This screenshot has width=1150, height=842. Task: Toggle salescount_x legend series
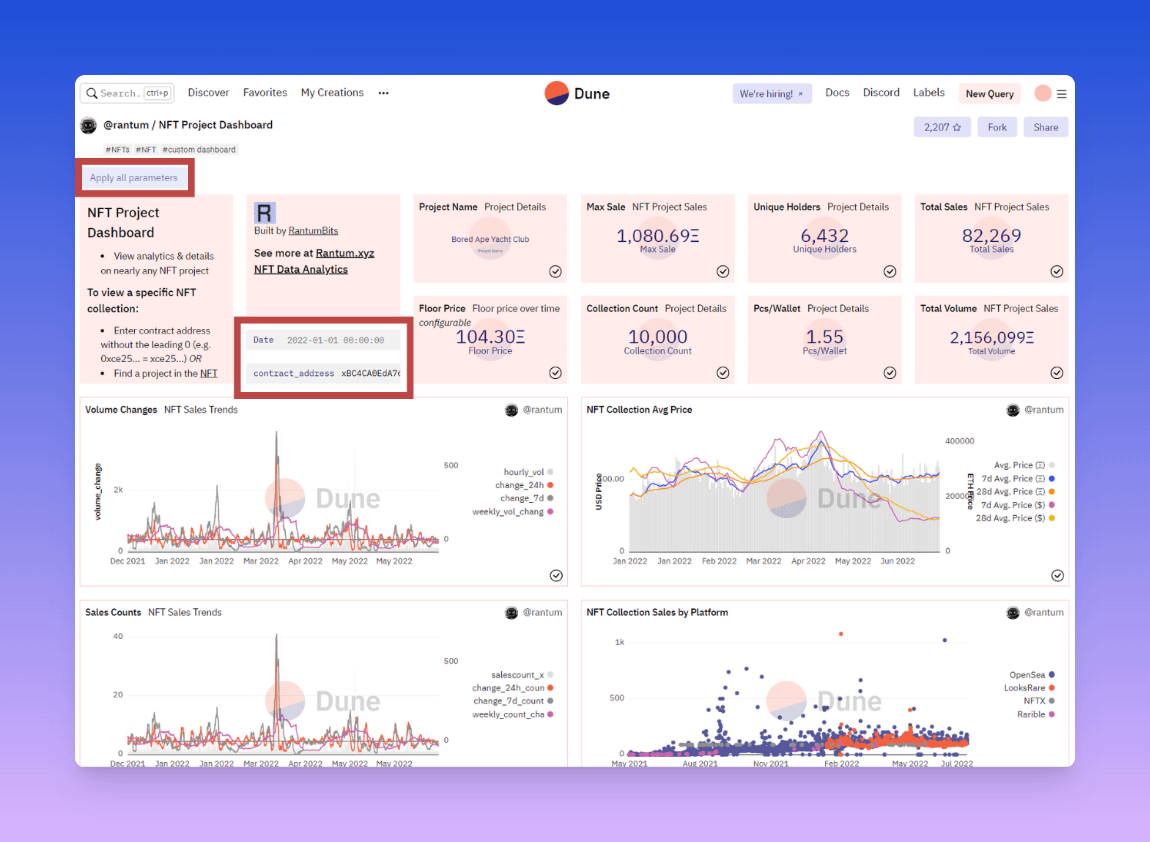522,675
